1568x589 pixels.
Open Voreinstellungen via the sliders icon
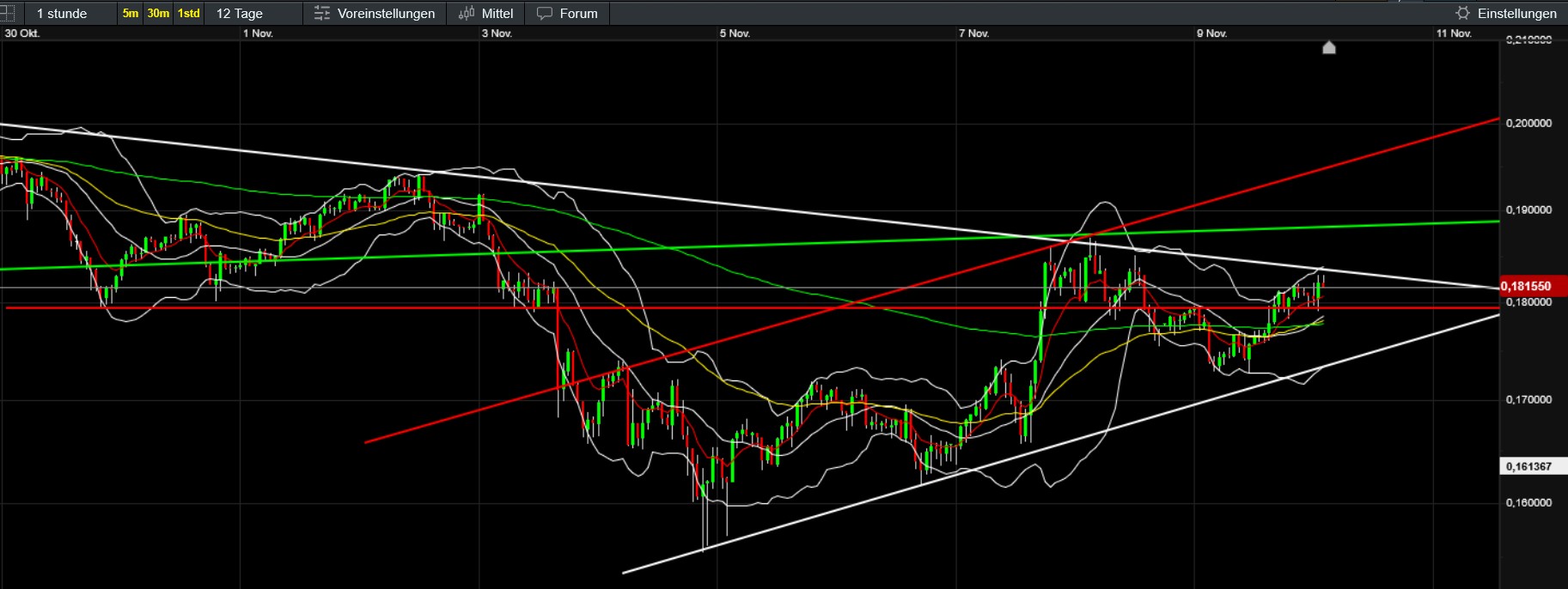click(x=322, y=14)
